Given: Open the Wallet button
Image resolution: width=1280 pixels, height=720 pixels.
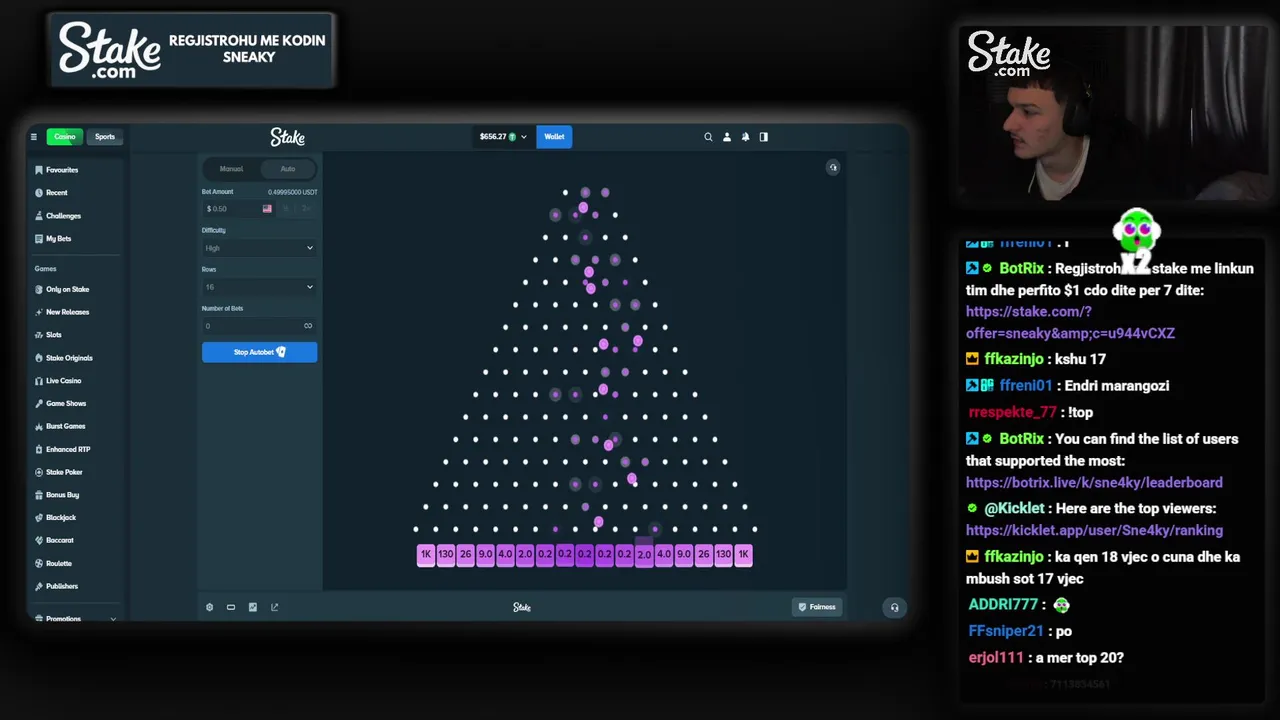Looking at the screenshot, I should (554, 137).
